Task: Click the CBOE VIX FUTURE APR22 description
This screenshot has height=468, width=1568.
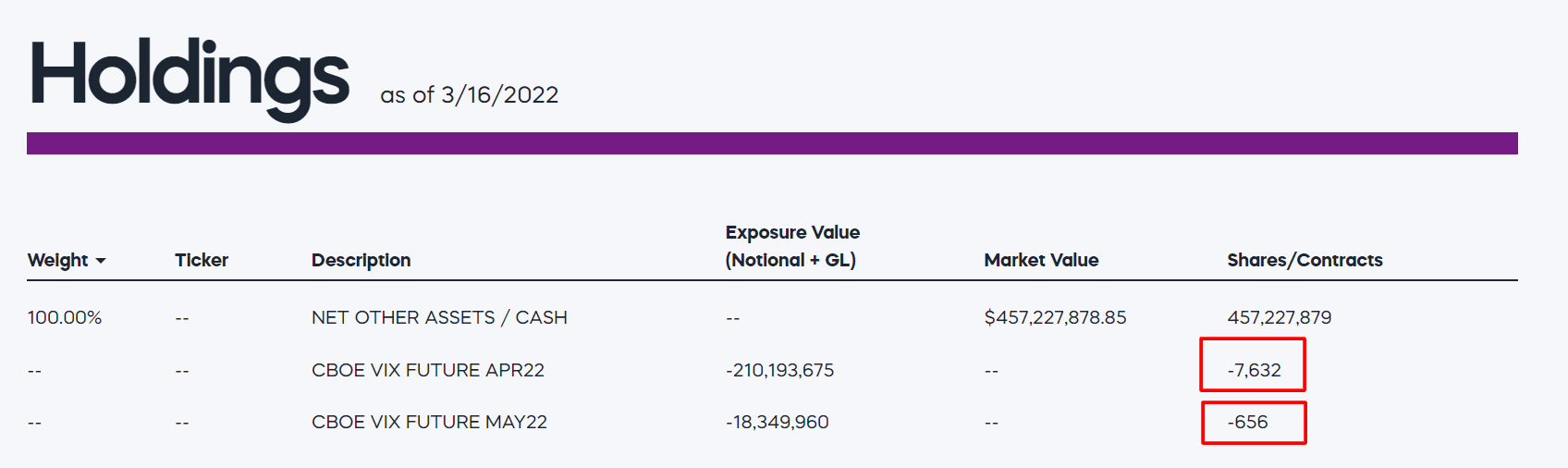Action: pos(428,370)
